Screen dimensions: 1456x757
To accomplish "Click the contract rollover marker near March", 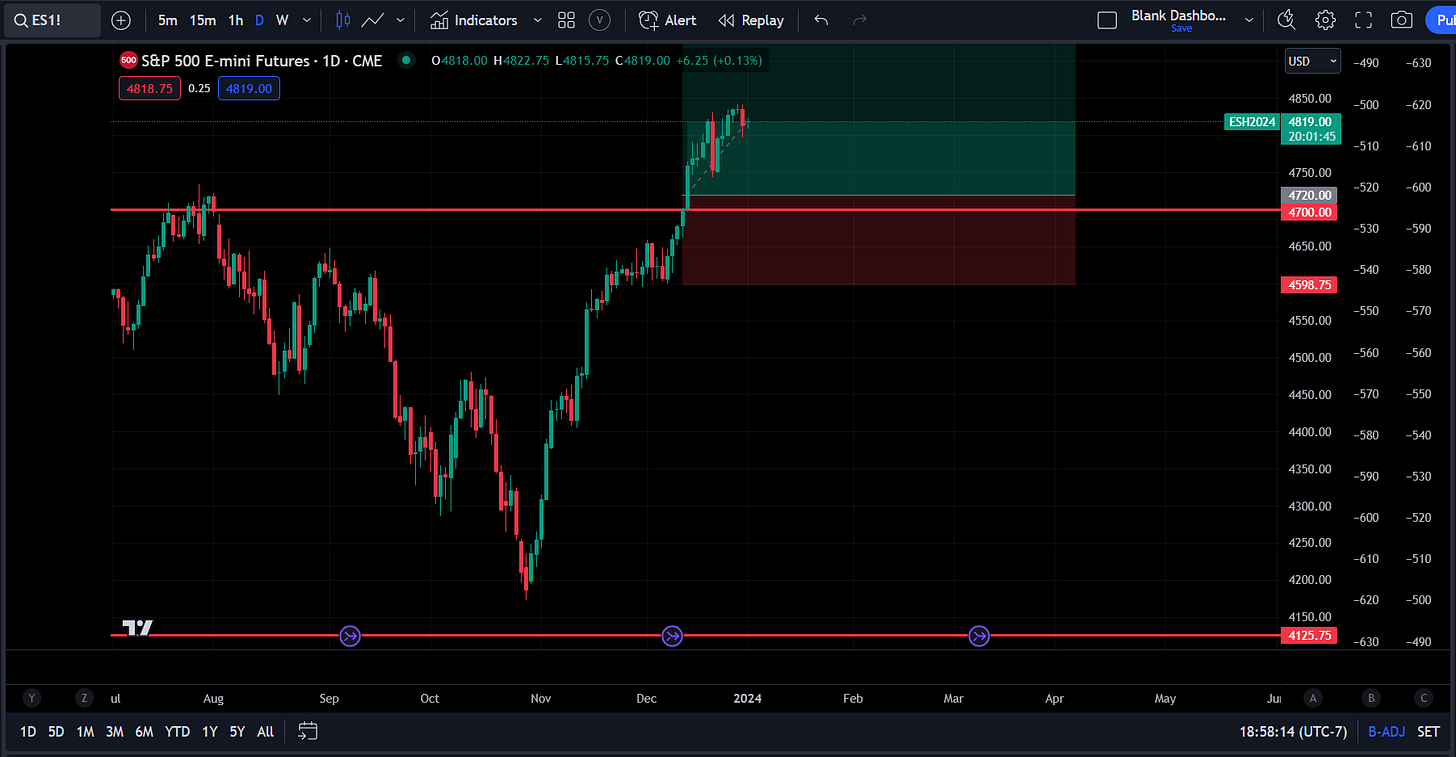I will (979, 635).
